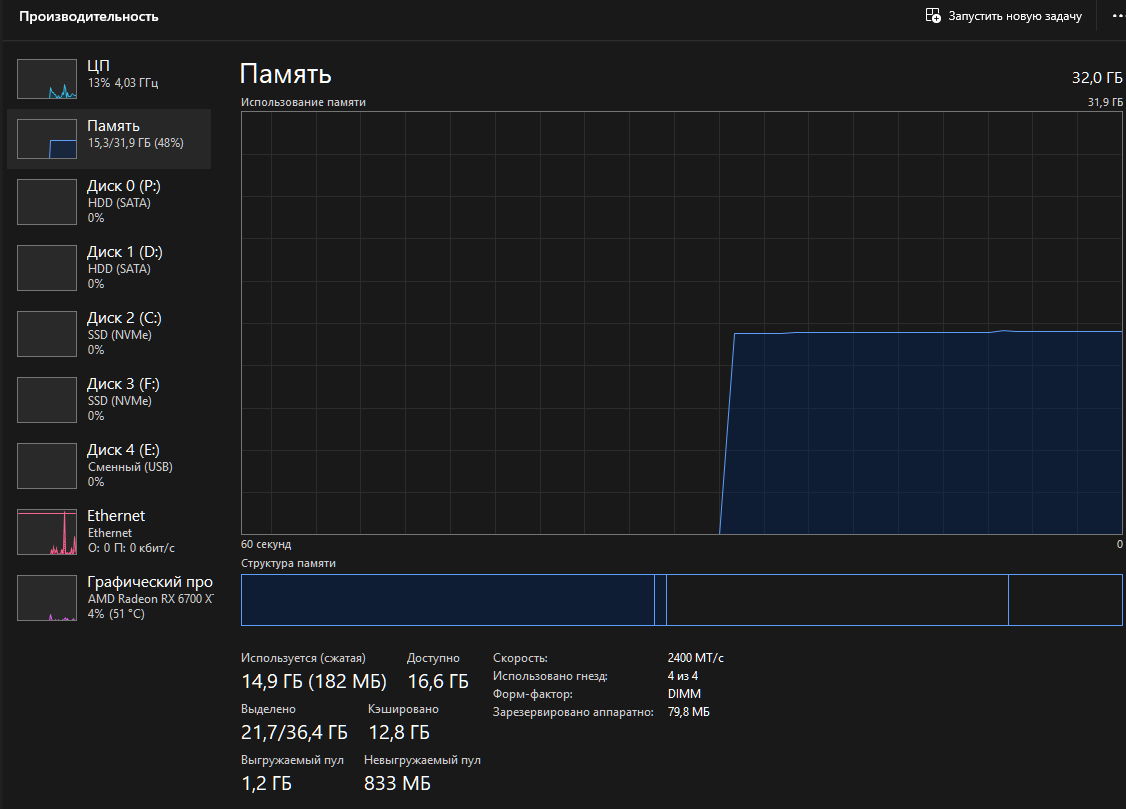Select Диск 3 (F:) item
Image resolution: width=1126 pixels, height=809 pixels.
tap(109, 400)
